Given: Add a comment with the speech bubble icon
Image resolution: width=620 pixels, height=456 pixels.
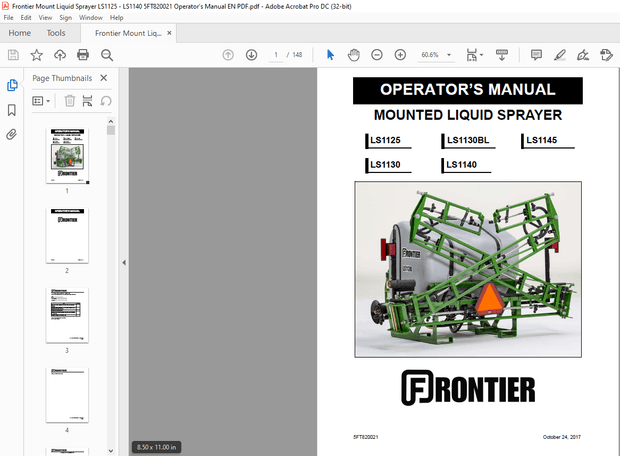Looking at the screenshot, I should (x=536, y=55).
